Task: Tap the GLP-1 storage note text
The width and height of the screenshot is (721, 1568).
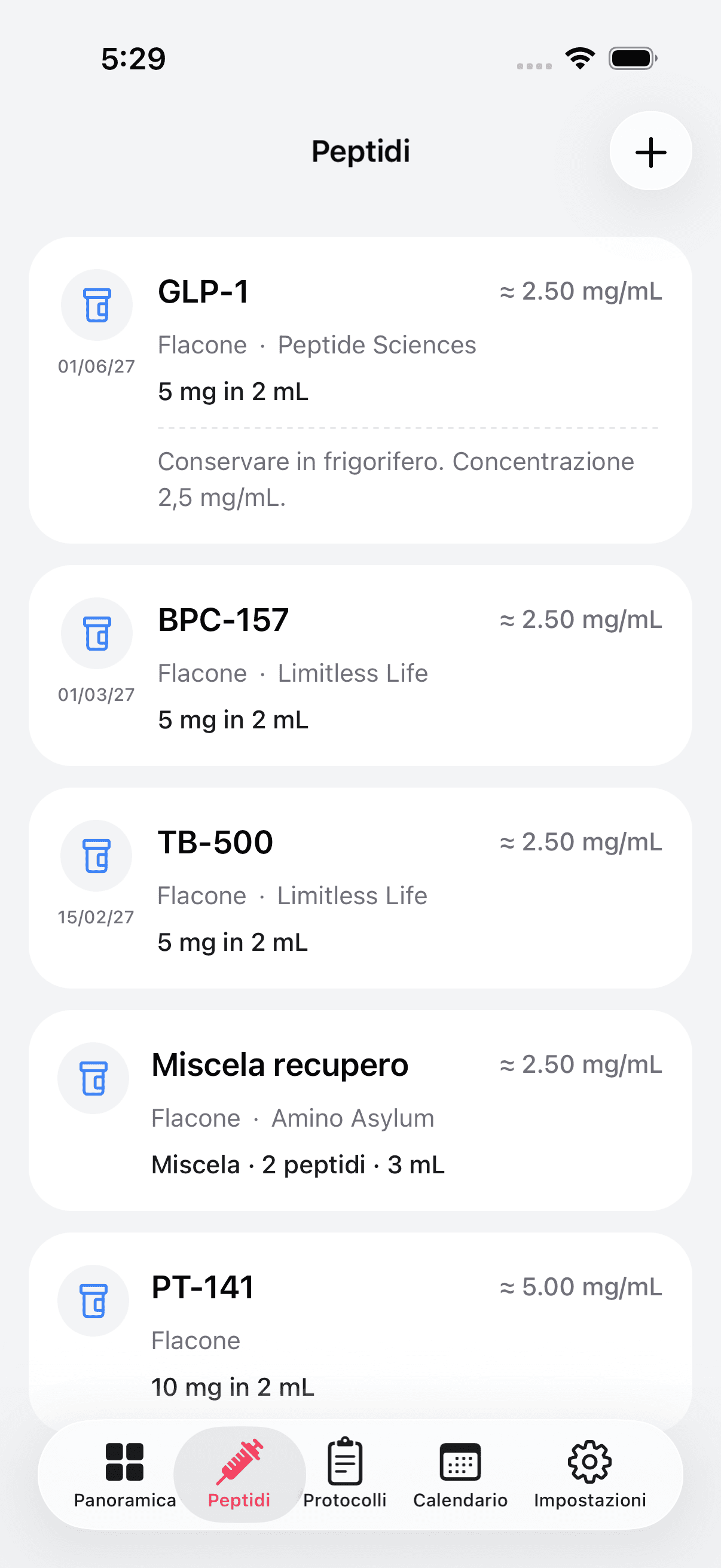Action: 396,480
